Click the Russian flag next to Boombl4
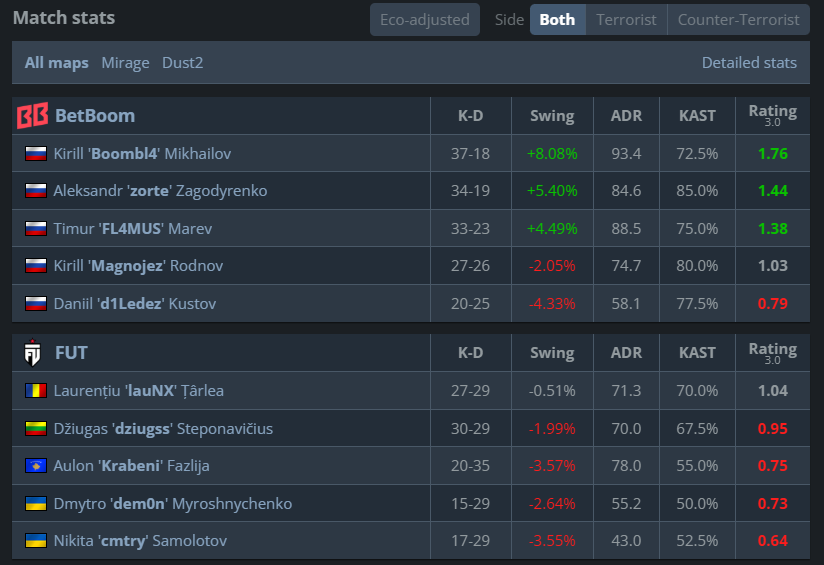 36,154
